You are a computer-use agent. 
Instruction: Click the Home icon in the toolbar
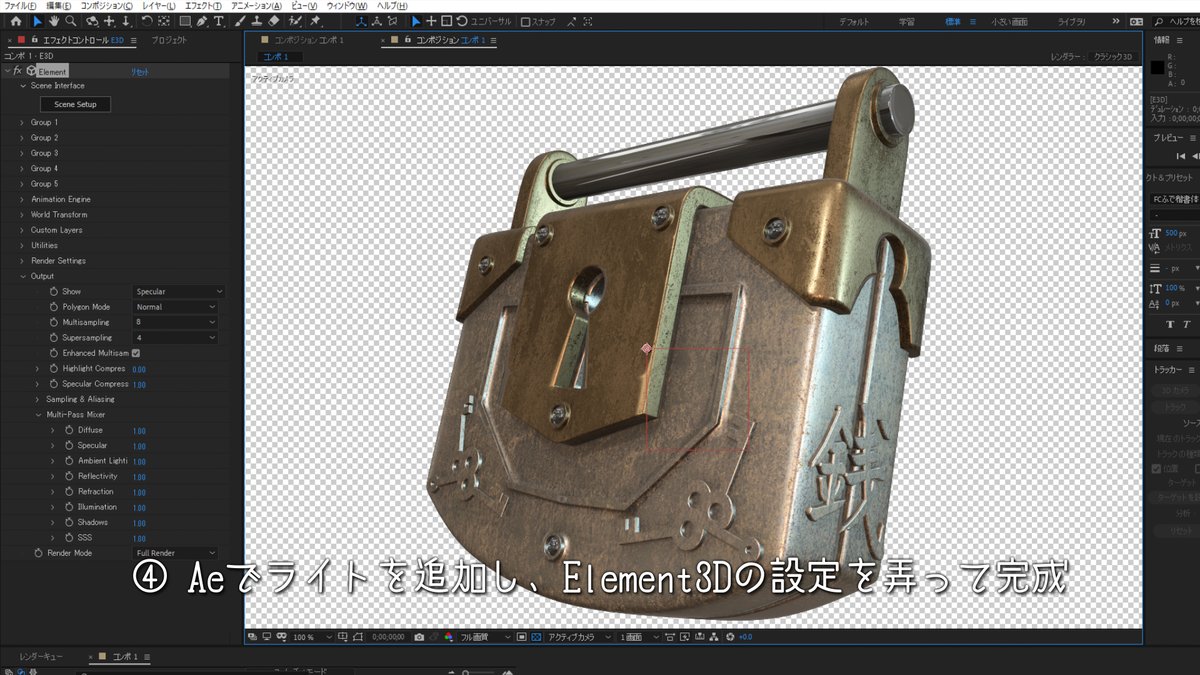16,20
